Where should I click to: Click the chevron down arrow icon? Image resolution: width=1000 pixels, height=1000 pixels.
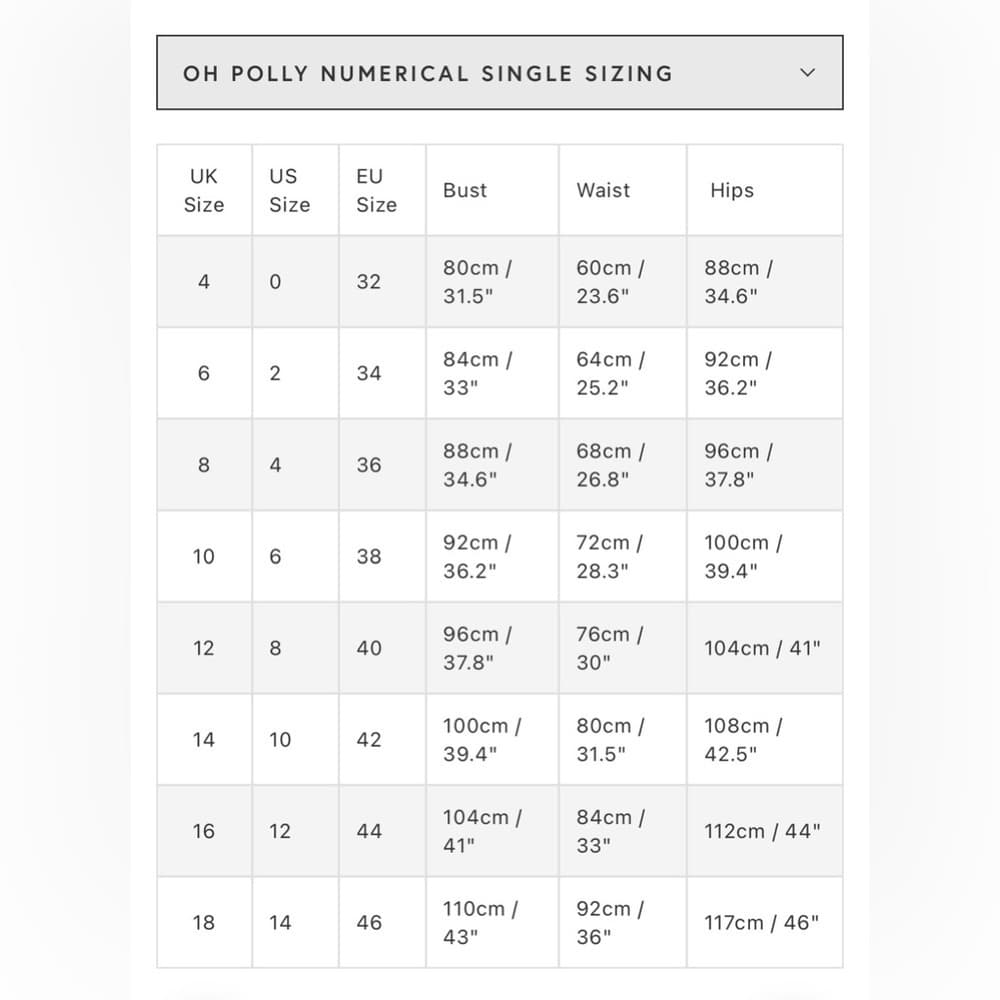click(807, 73)
